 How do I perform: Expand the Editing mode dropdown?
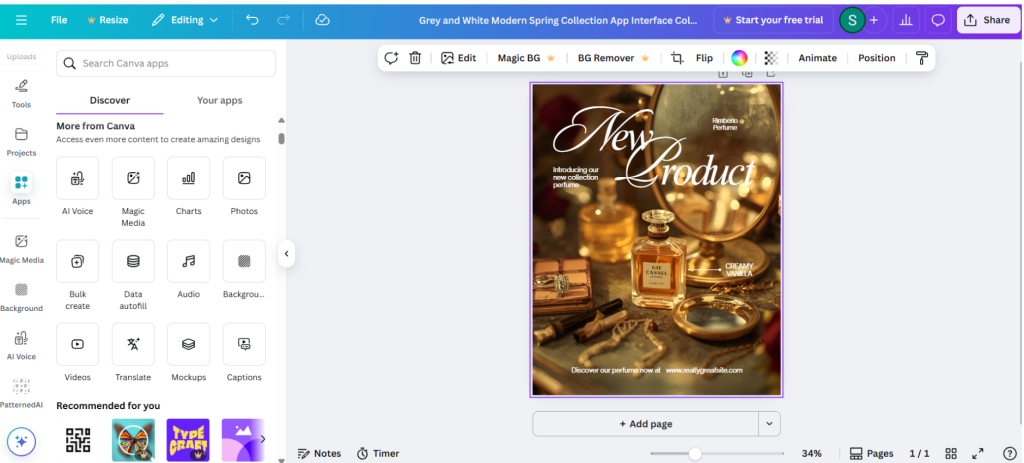[186, 20]
